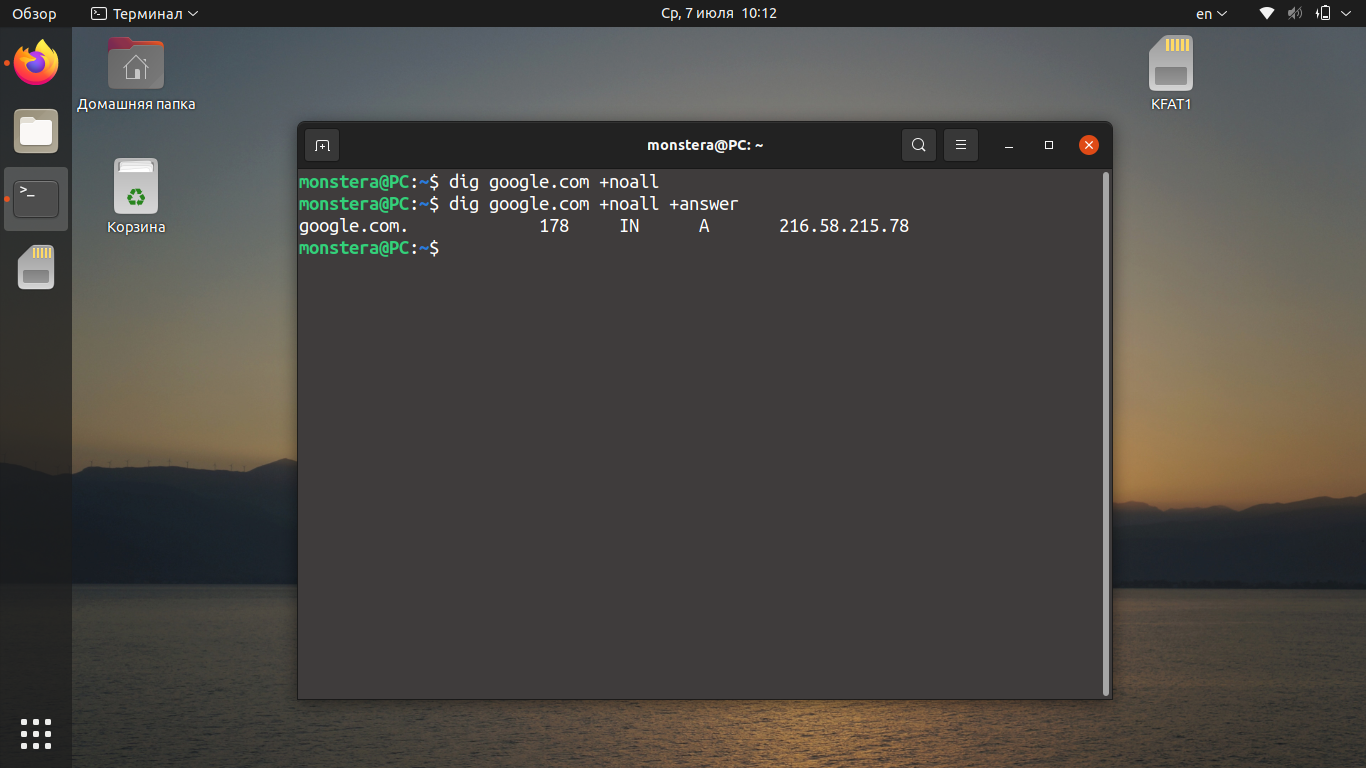1366x768 pixels.
Task: Click the monstera@PC: ~ window title
Action: click(705, 145)
